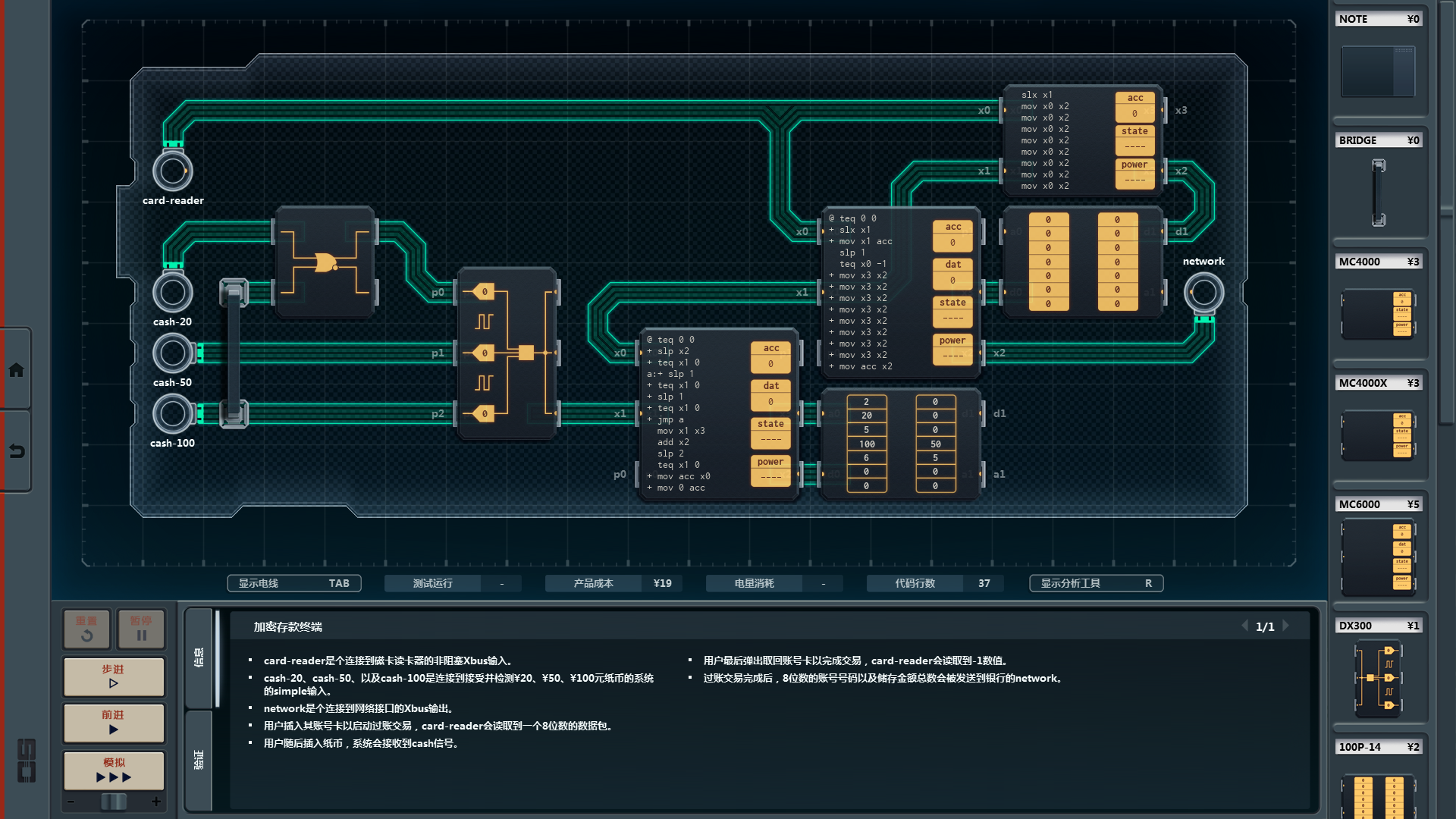
Task: Pick the NOTE component thumbnail
Action: tap(1378, 71)
